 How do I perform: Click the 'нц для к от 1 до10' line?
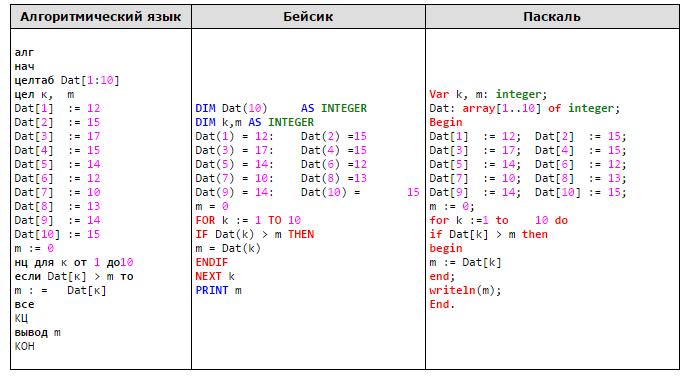click(74, 263)
